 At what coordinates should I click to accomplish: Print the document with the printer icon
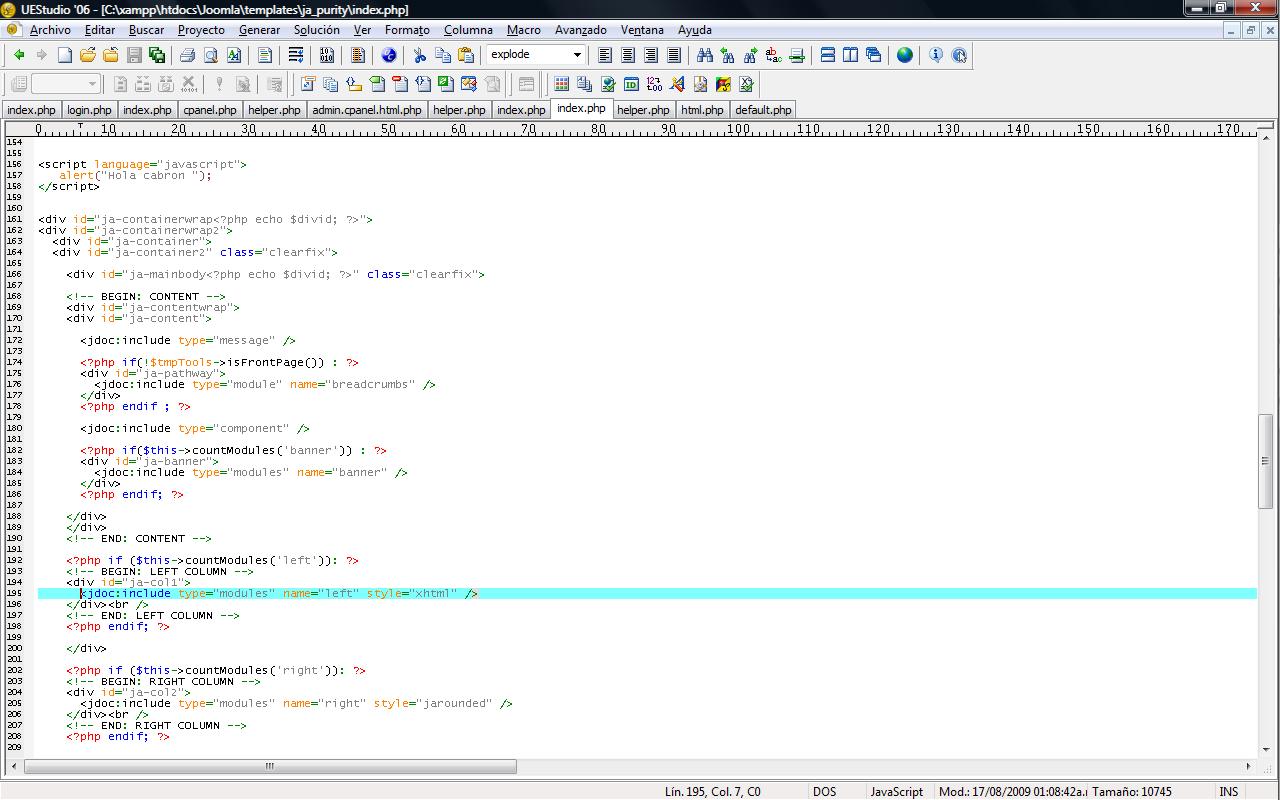187,55
